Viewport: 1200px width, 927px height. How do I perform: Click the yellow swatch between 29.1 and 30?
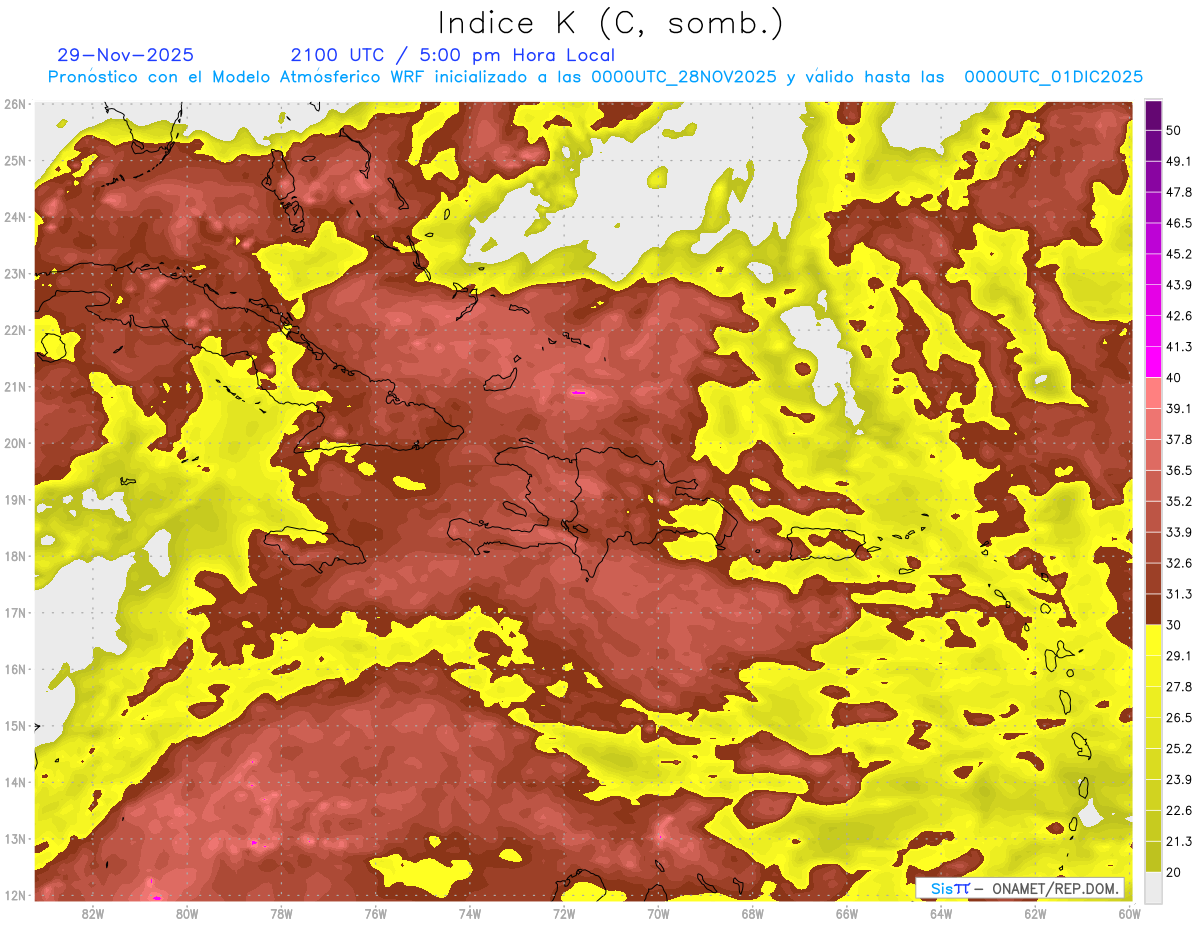point(1154,640)
